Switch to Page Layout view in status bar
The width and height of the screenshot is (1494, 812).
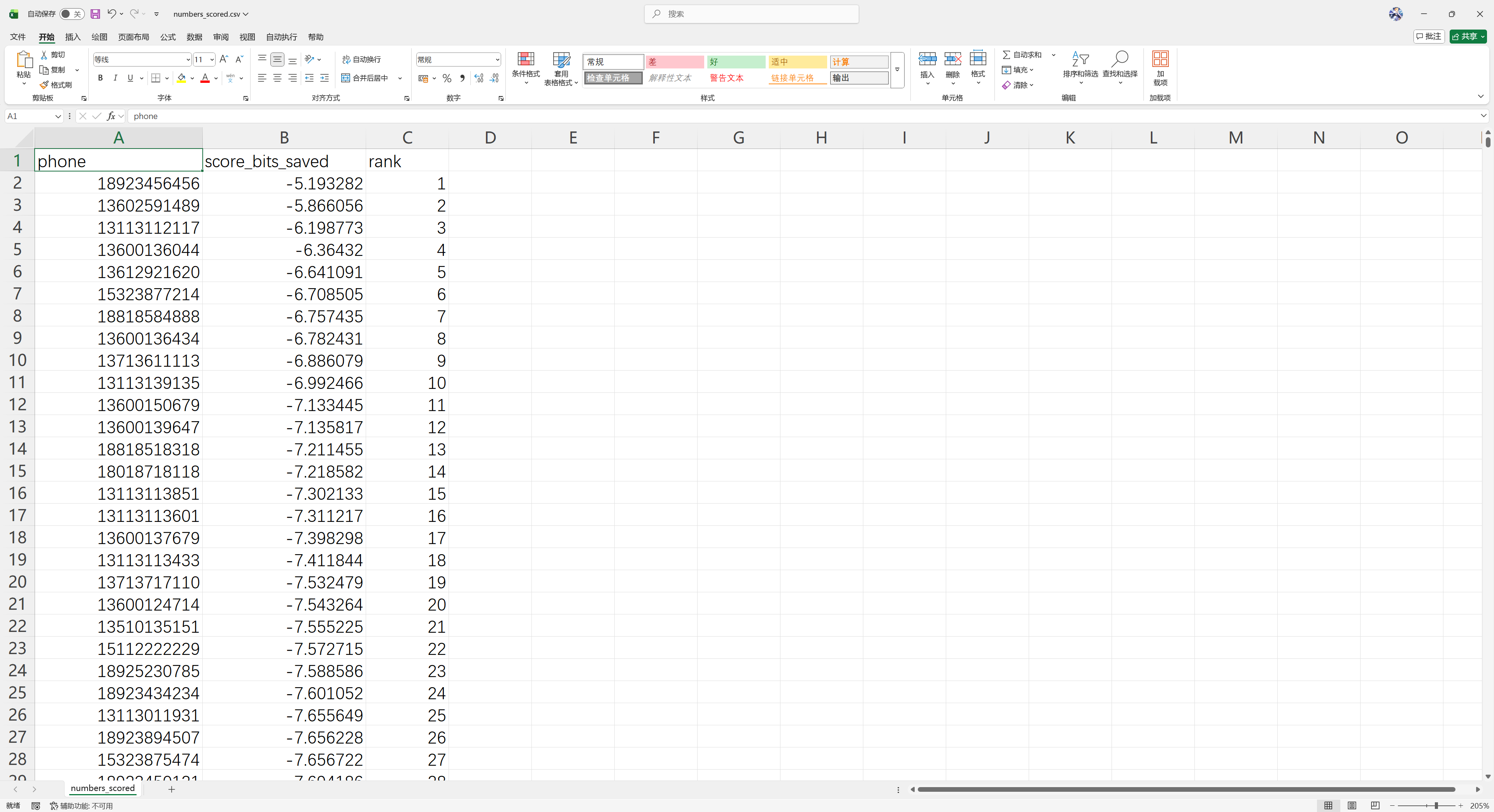point(1351,806)
